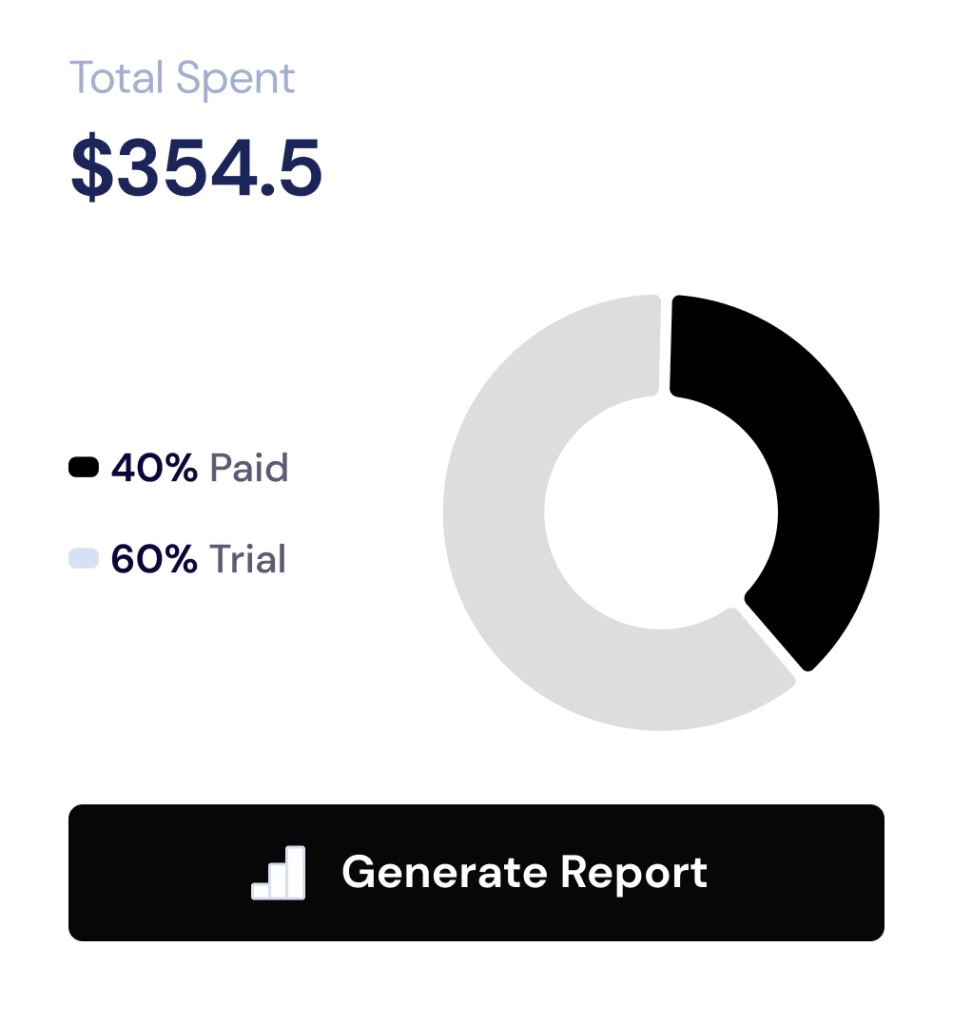953x1024 pixels.
Task: Click the 60% value in the legend
Action: pyautogui.click(x=154, y=559)
